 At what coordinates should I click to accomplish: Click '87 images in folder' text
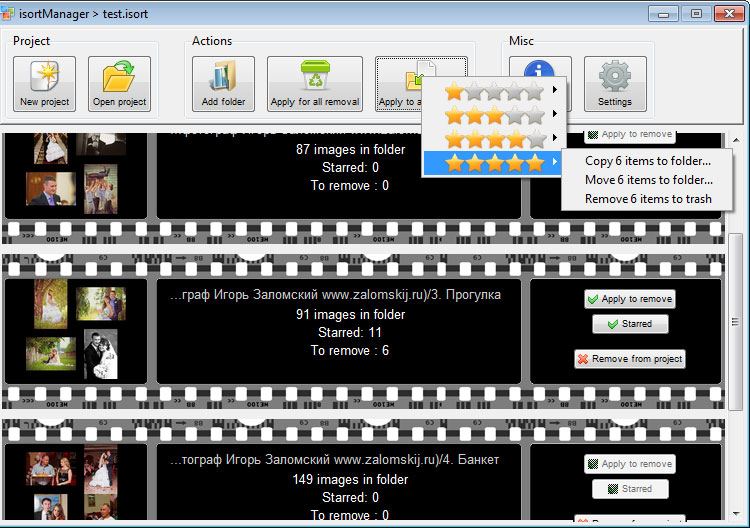tap(350, 149)
